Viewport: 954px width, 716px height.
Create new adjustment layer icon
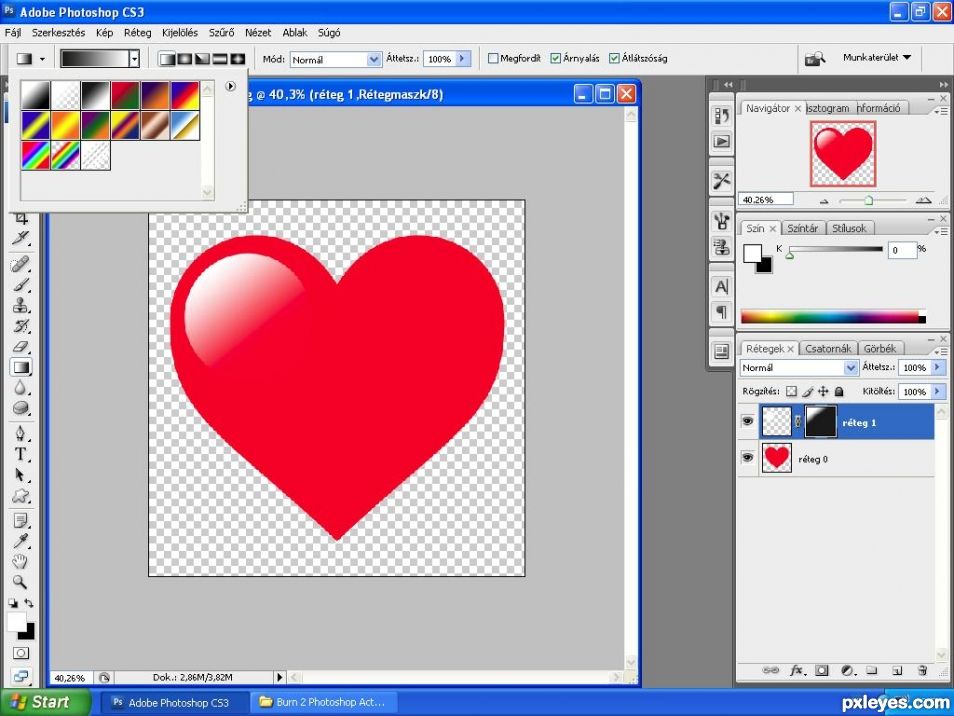(x=848, y=670)
